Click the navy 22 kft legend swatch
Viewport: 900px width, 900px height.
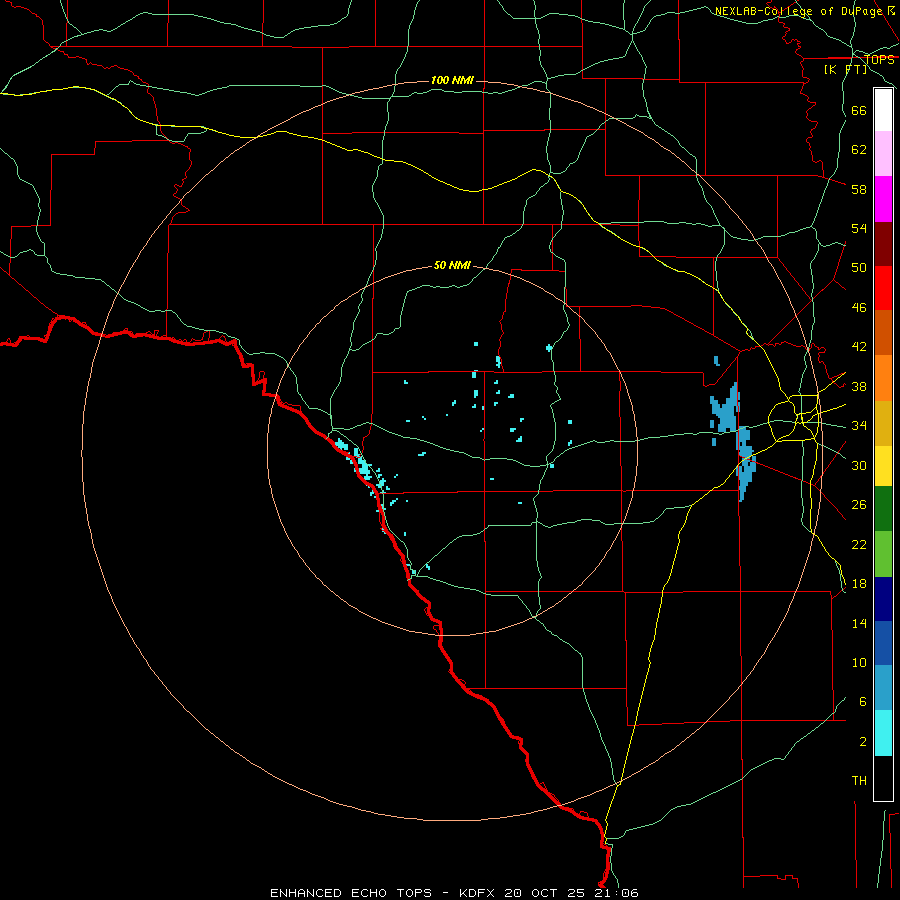tap(883, 599)
